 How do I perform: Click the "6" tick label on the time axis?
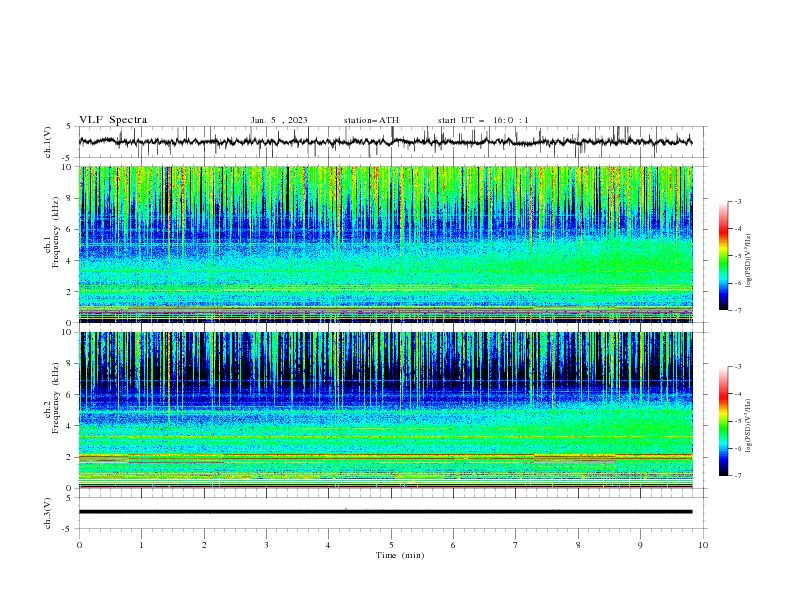click(x=453, y=545)
